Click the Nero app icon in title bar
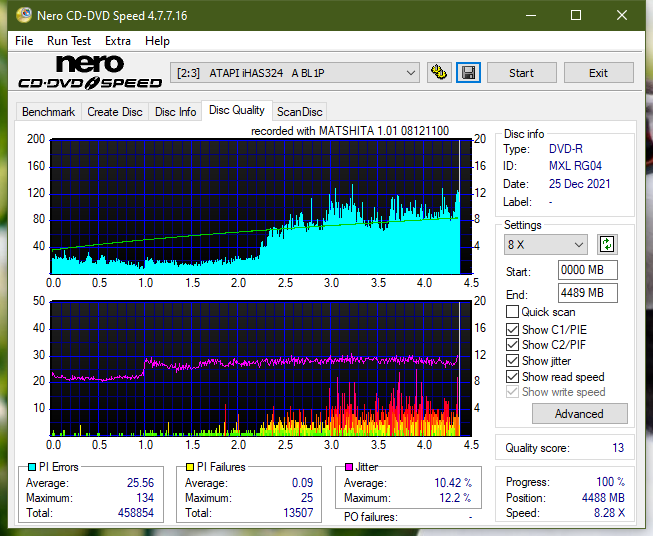 point(24,15)
